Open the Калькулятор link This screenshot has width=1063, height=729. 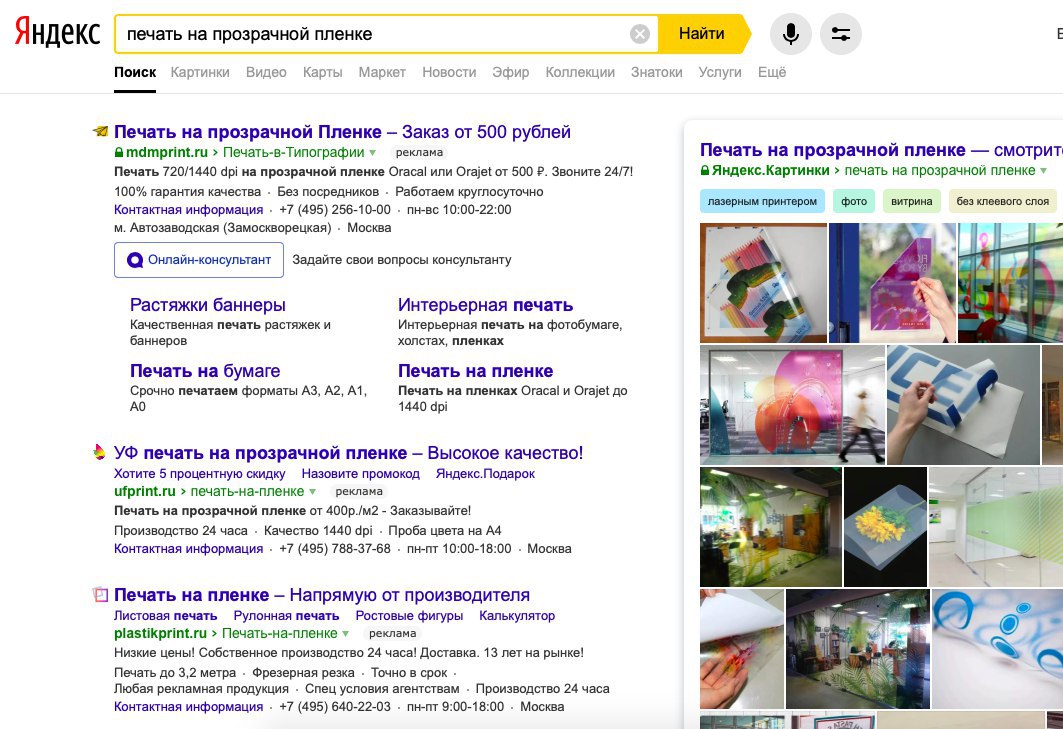click(x=517, y=616)
